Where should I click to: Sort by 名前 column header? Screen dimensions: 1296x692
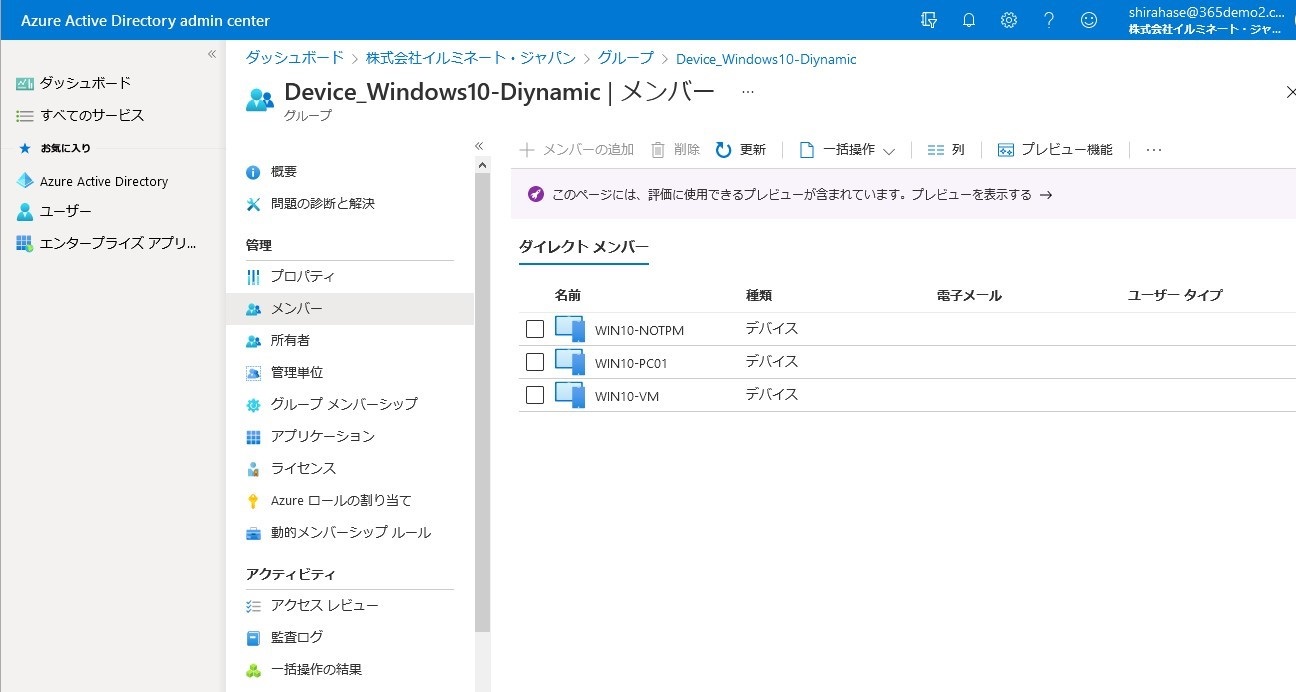pyautogui.click(x=567, y=295)
